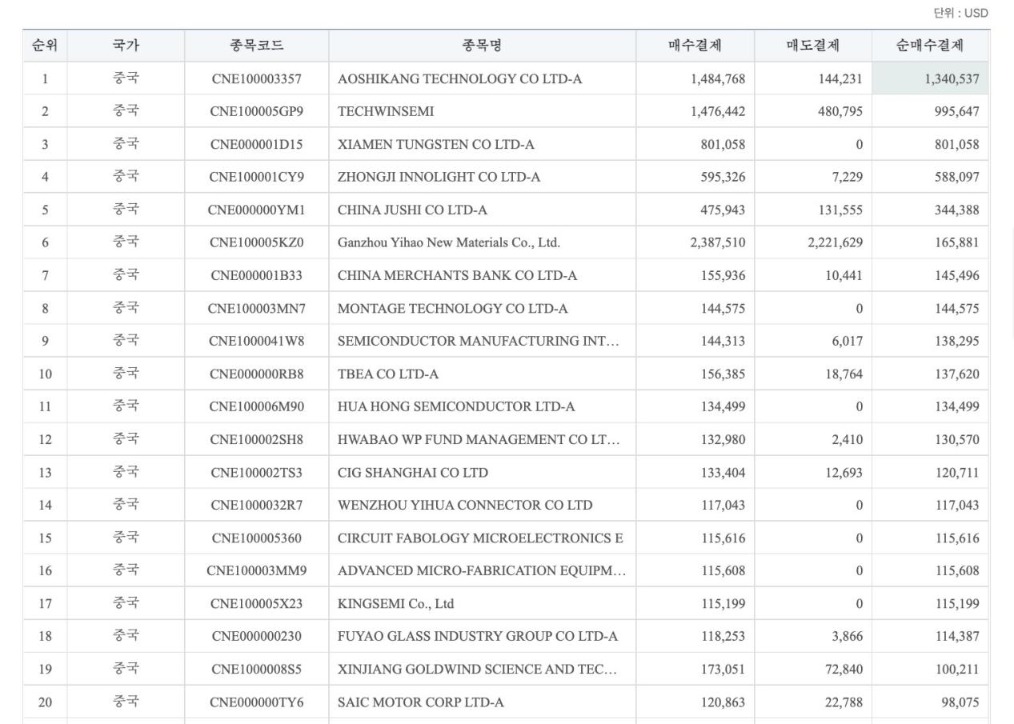Select buy settlement amount 2,387,510
This screenshot has height=724, width=1014.
718,242
